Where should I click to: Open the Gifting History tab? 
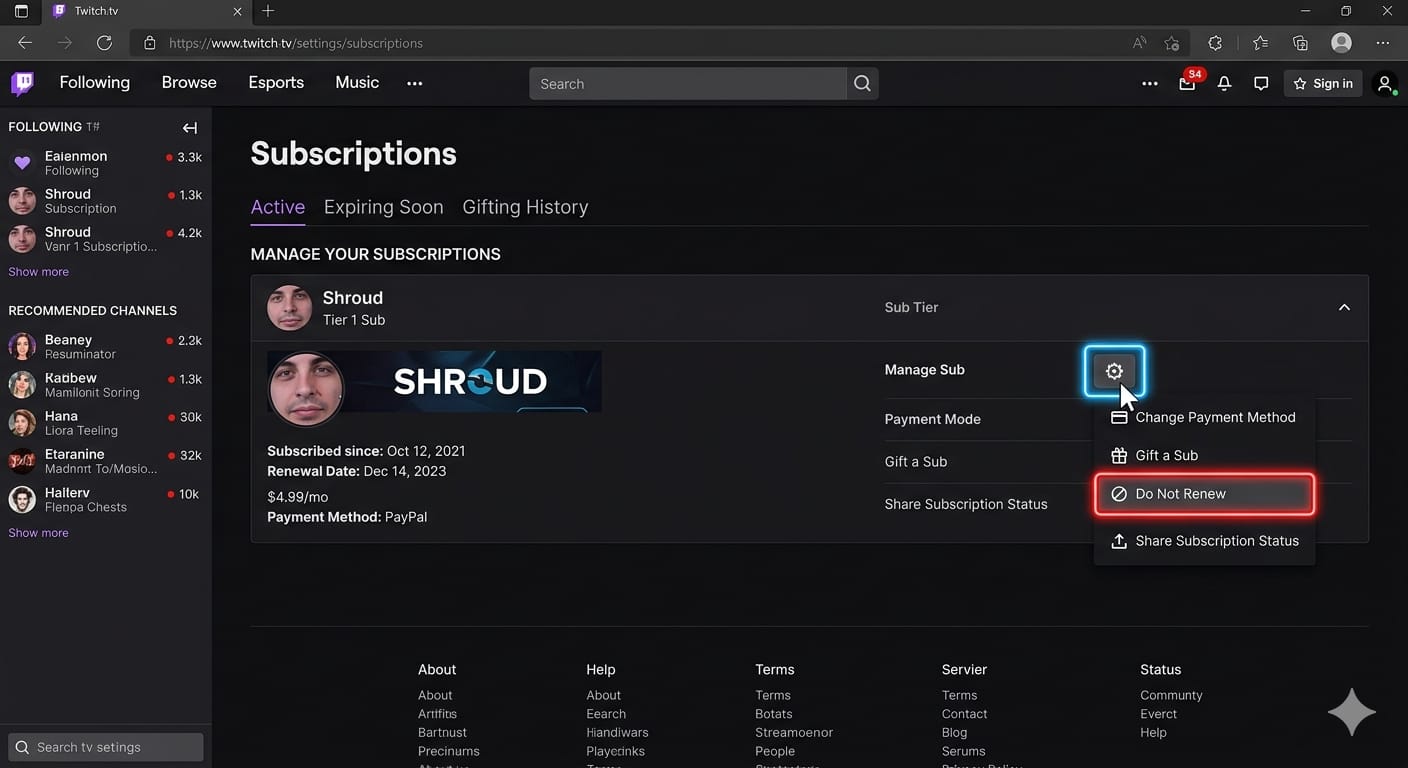pos(525,207)
